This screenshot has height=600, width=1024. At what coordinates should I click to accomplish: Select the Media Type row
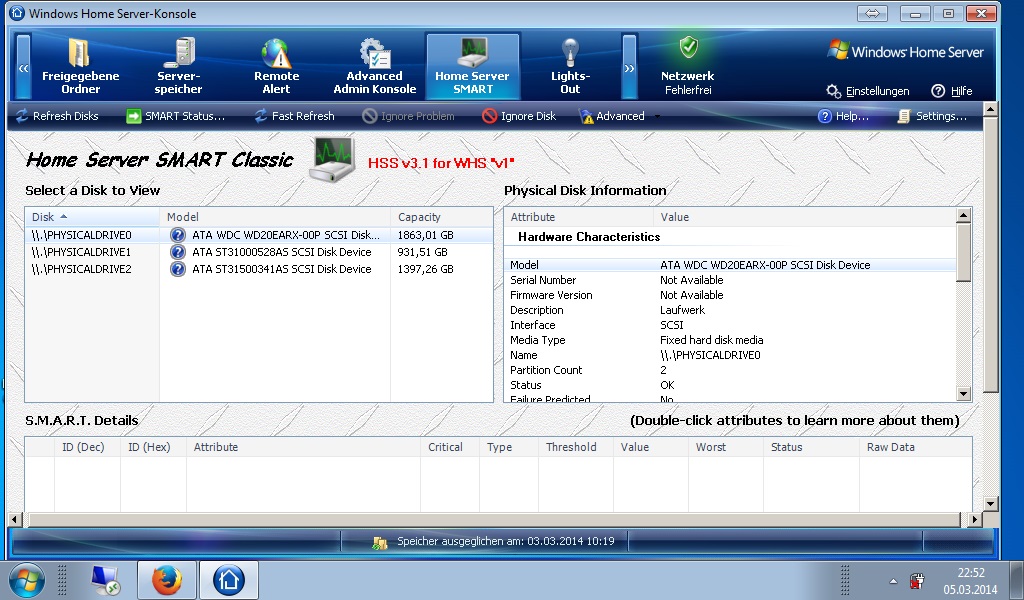click(x=730, y=340)
